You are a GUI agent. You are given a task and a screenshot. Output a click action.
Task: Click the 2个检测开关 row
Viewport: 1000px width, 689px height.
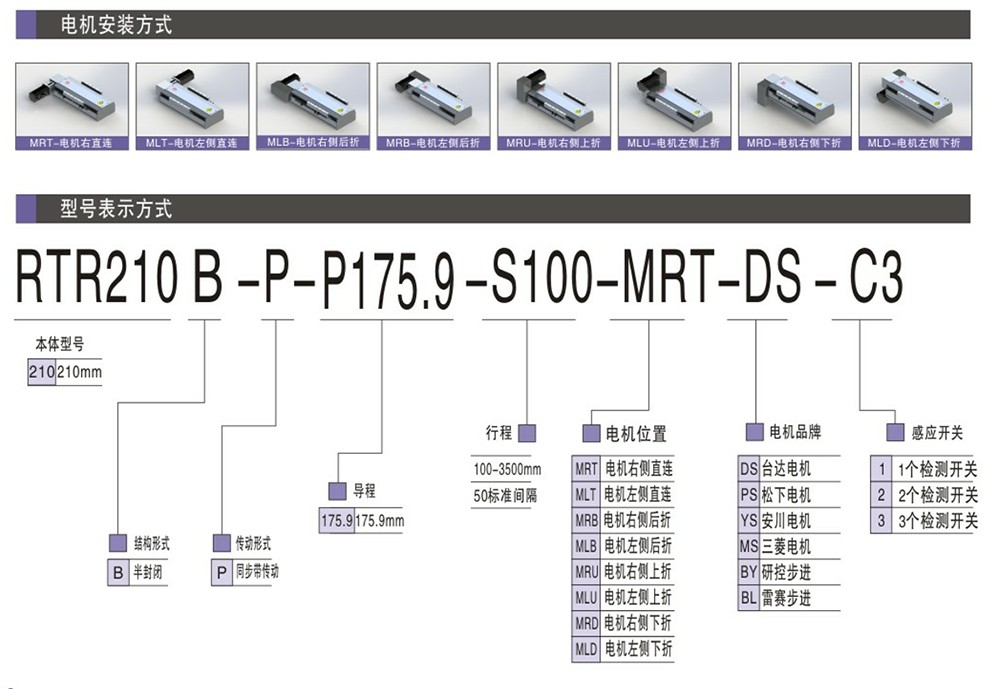click(x=924, y=494)
